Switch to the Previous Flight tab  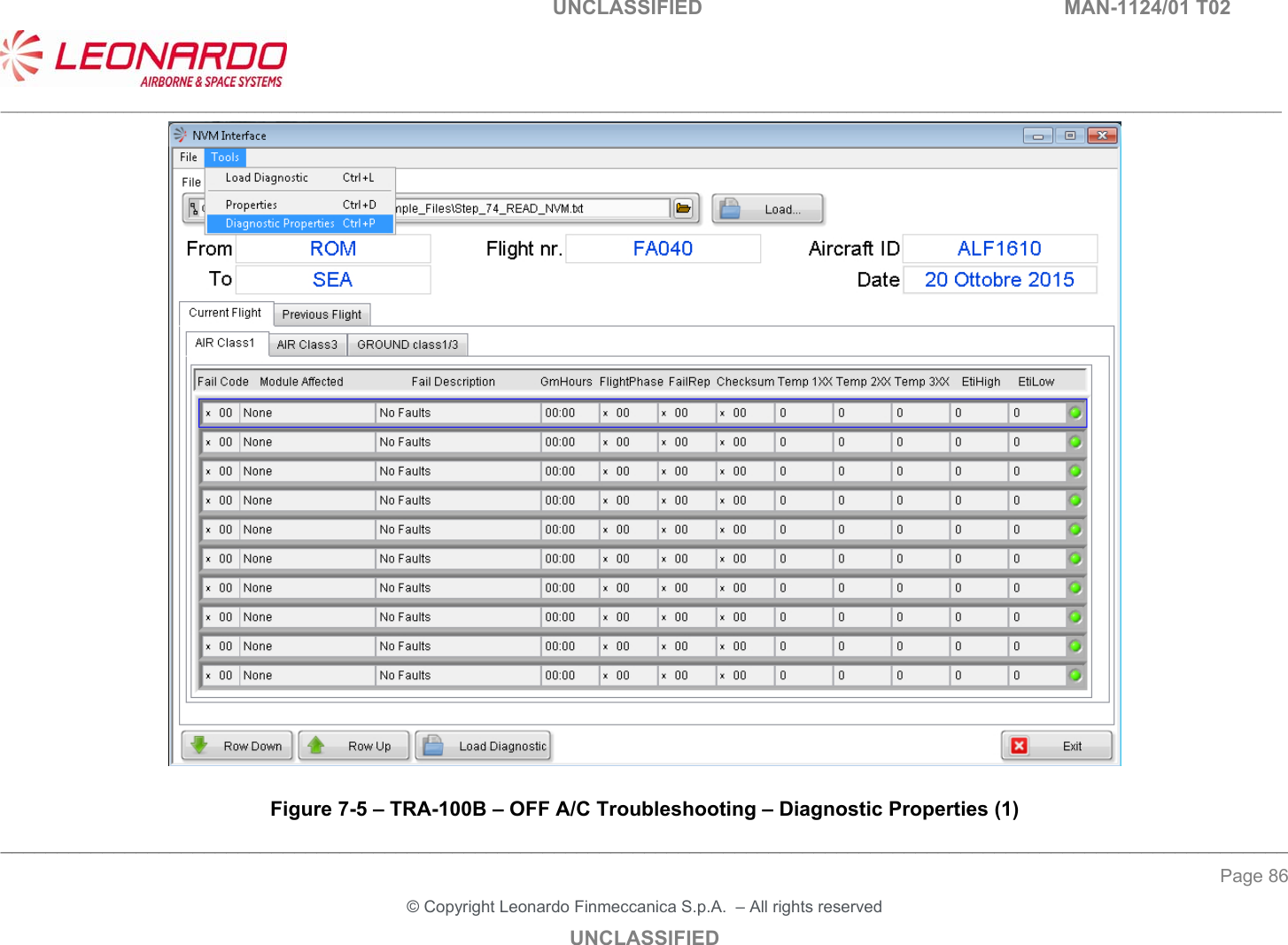(x=322, y=314)
